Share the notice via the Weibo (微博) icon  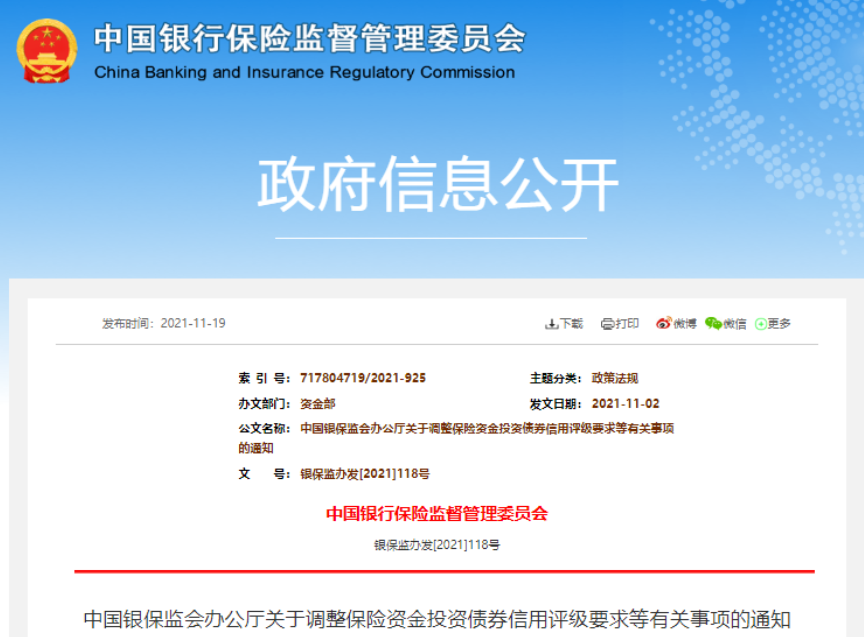(x=664, y=323)
